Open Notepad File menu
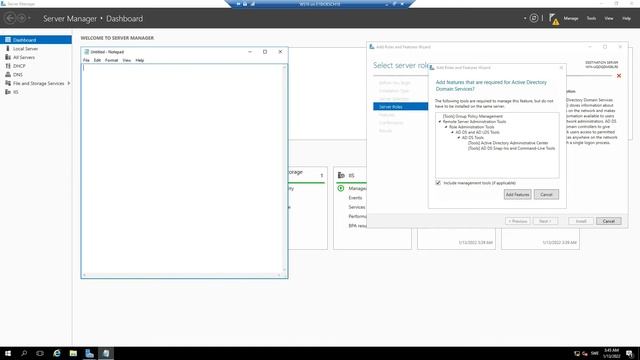640x360 pixels. [x=86, y=60]
